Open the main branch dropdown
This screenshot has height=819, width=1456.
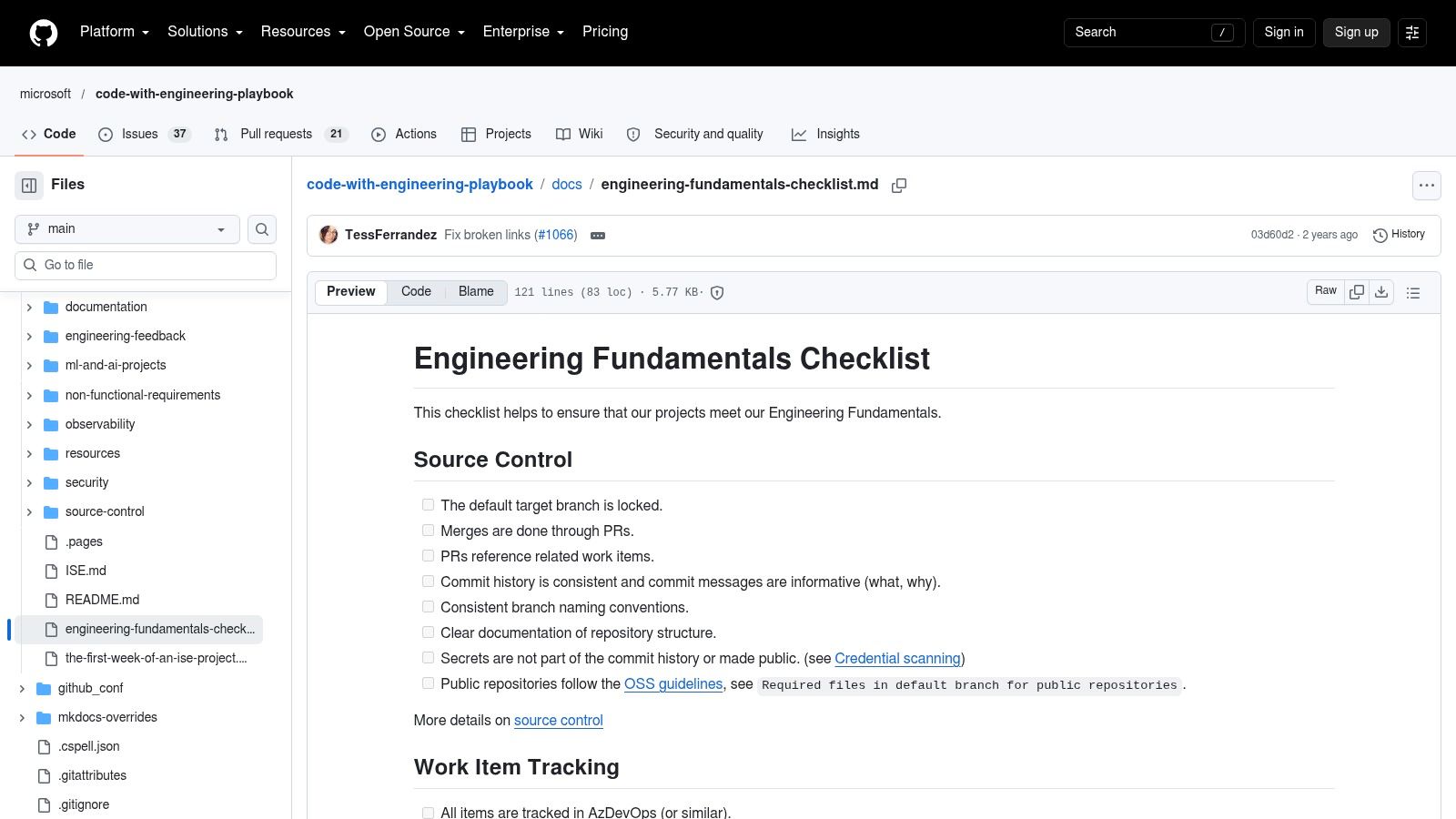127,229
